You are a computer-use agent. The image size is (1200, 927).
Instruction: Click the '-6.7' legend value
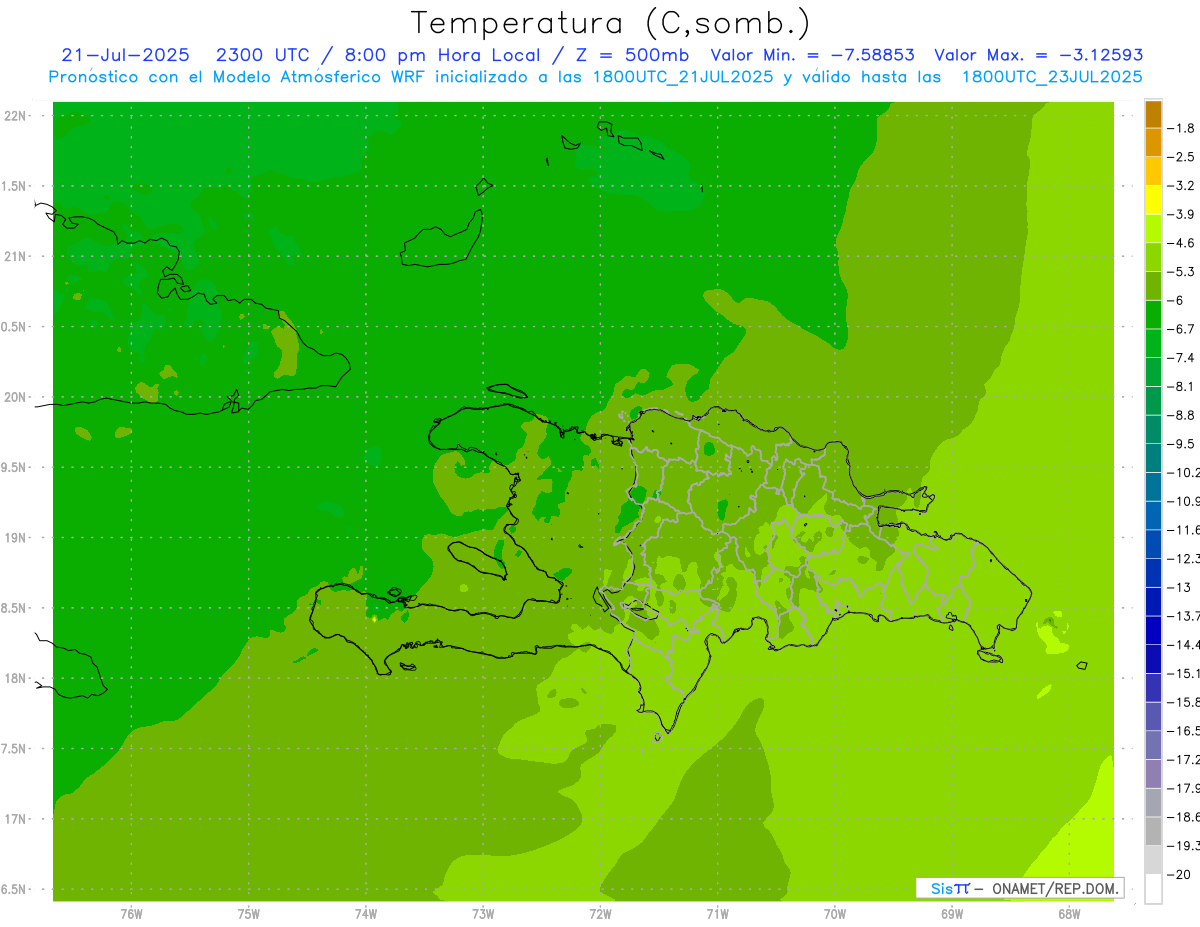tap(1182, 329)
